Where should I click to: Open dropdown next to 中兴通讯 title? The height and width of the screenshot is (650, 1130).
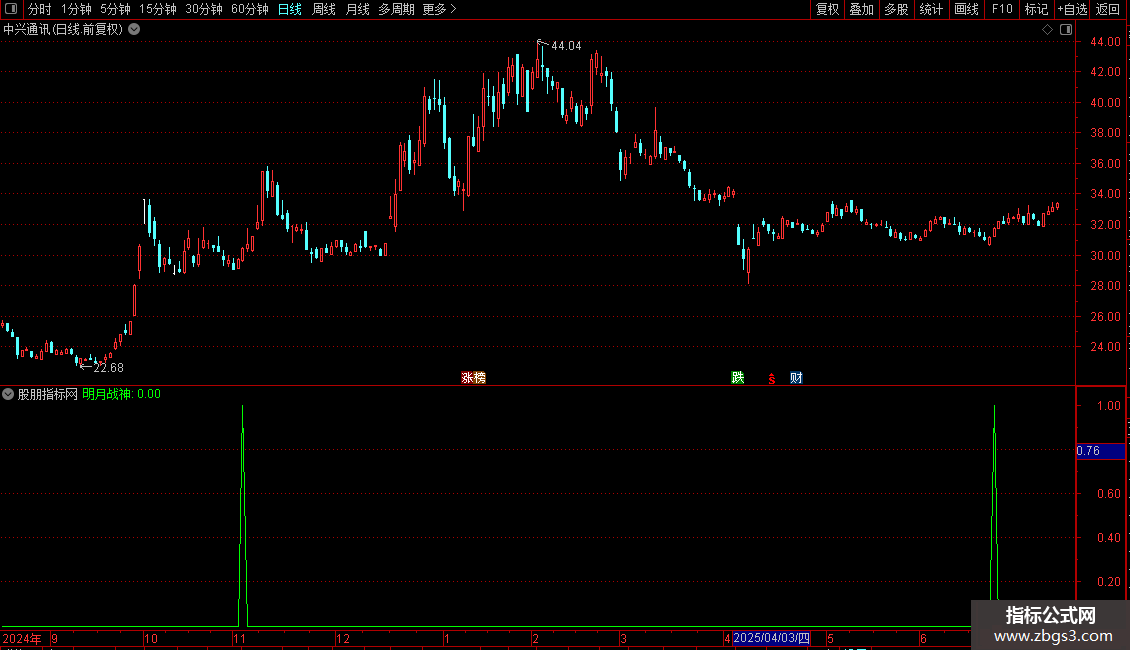[x=134, y=30]
